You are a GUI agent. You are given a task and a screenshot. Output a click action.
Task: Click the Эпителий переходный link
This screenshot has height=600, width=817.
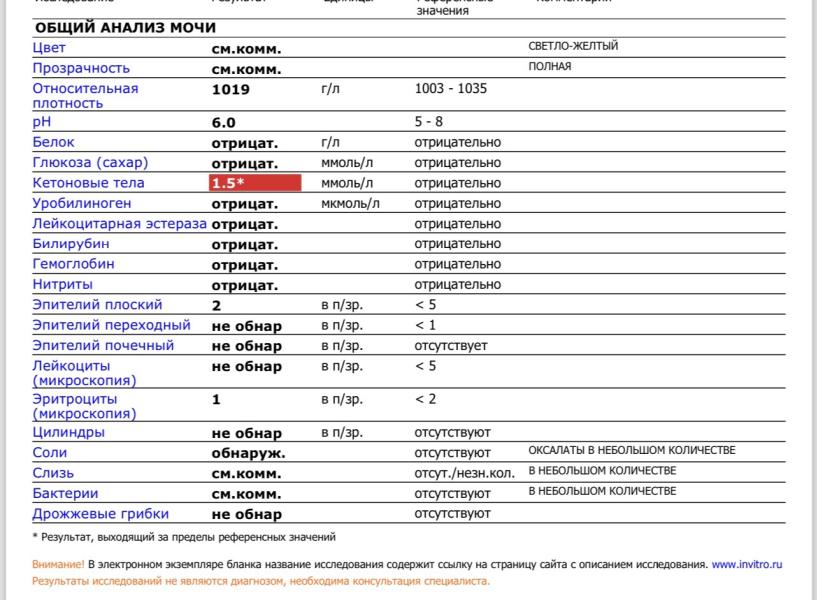pos(111,325)
